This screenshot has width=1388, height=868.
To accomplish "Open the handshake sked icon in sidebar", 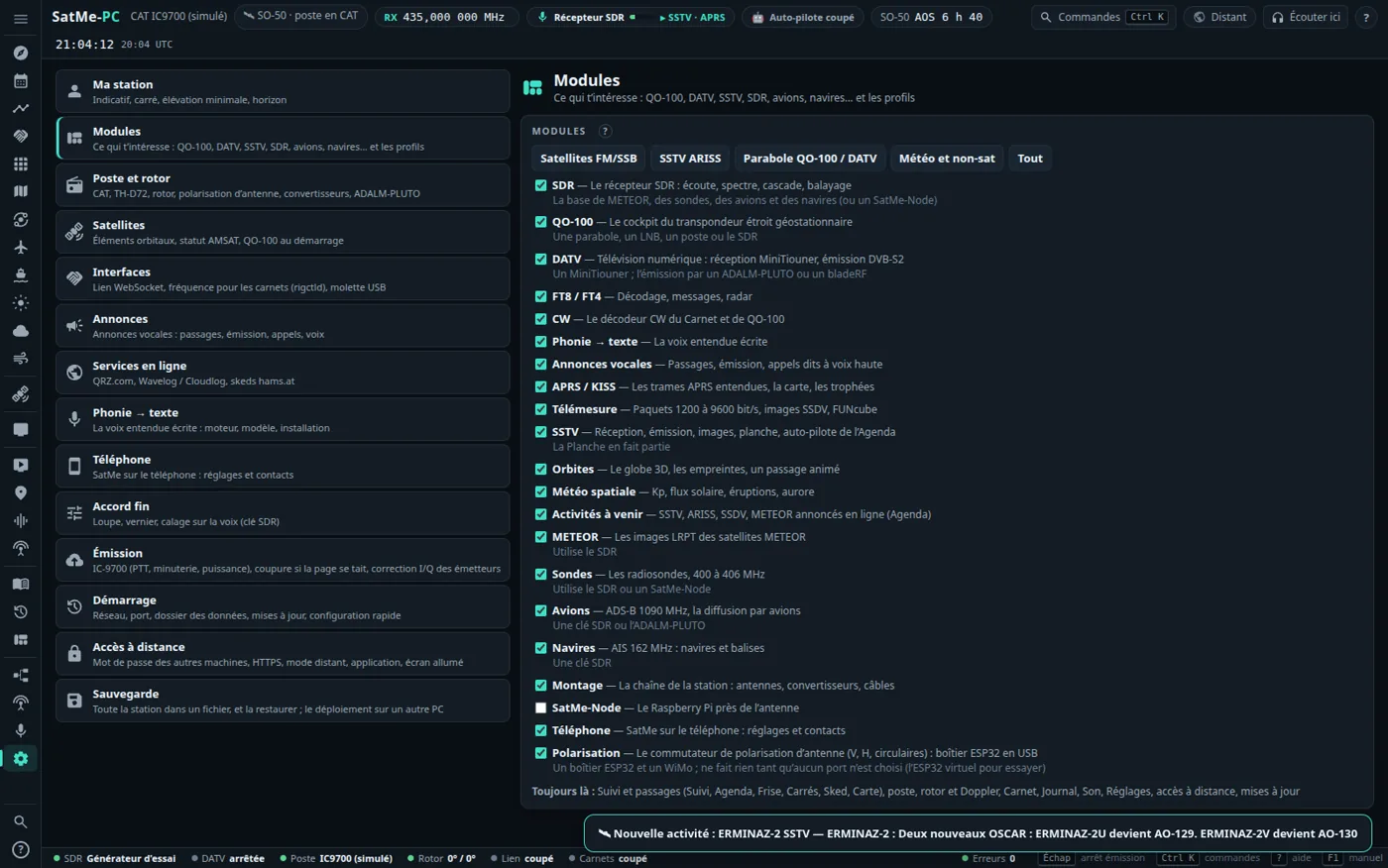I will click(x=20, y=136).
